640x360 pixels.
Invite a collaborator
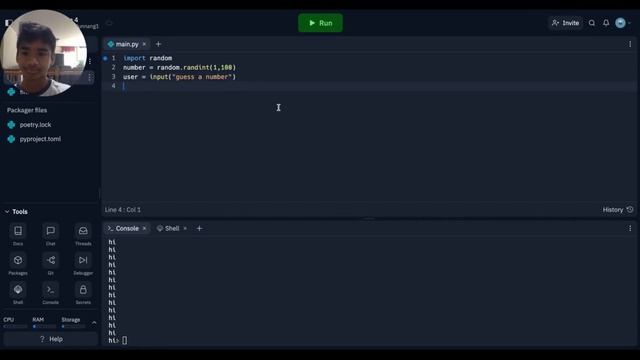click(566, 23)
